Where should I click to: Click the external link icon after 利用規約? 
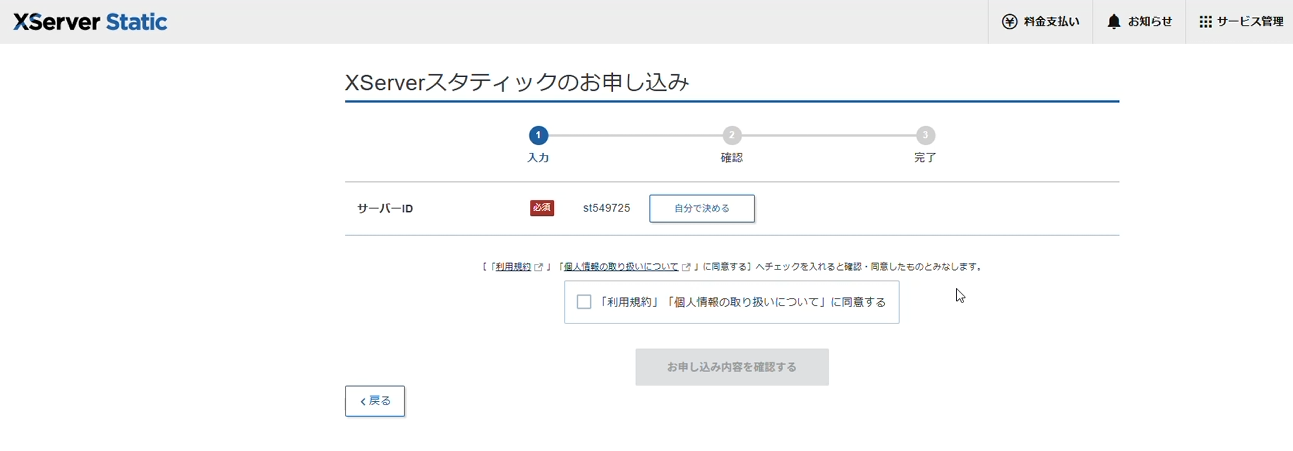click(539, 267)
